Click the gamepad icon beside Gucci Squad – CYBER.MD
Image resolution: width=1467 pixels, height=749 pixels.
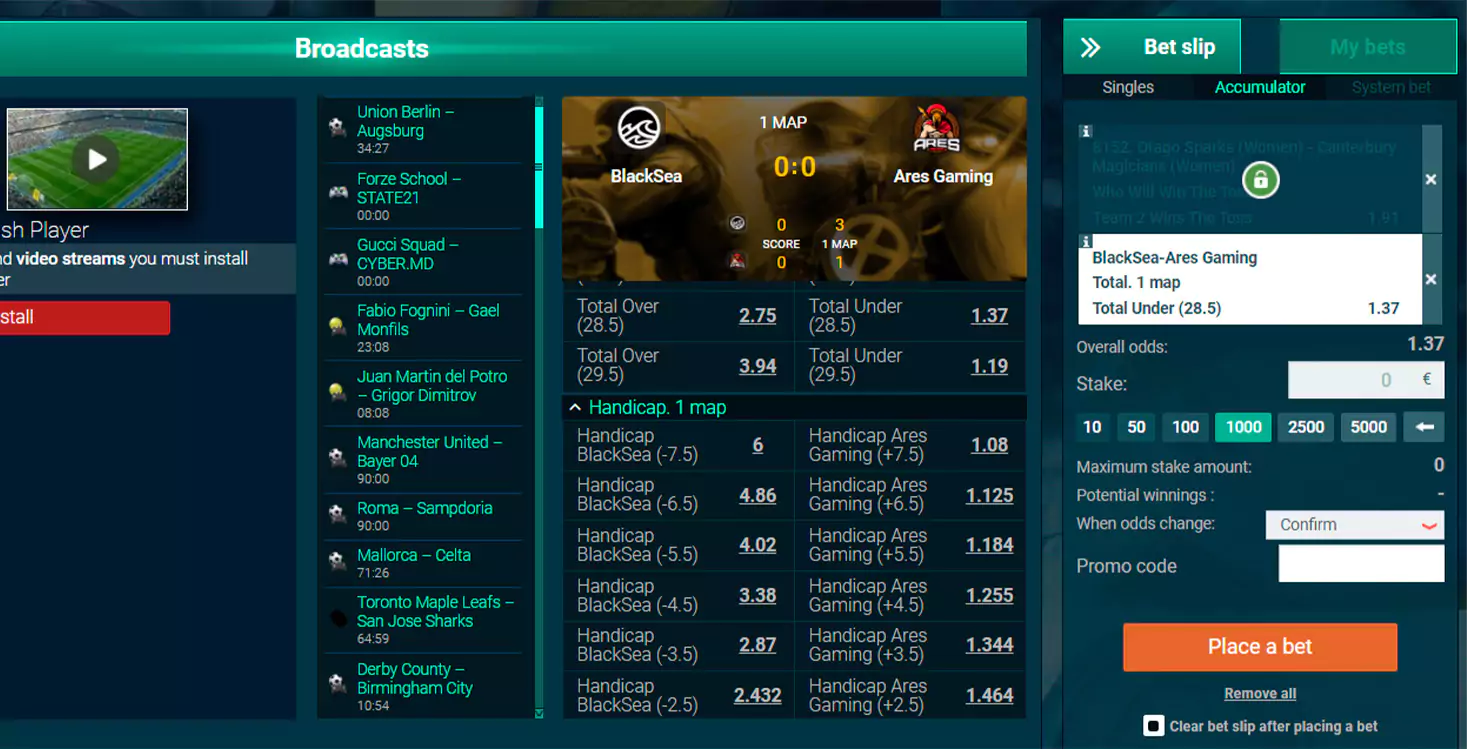coord(338,259)
